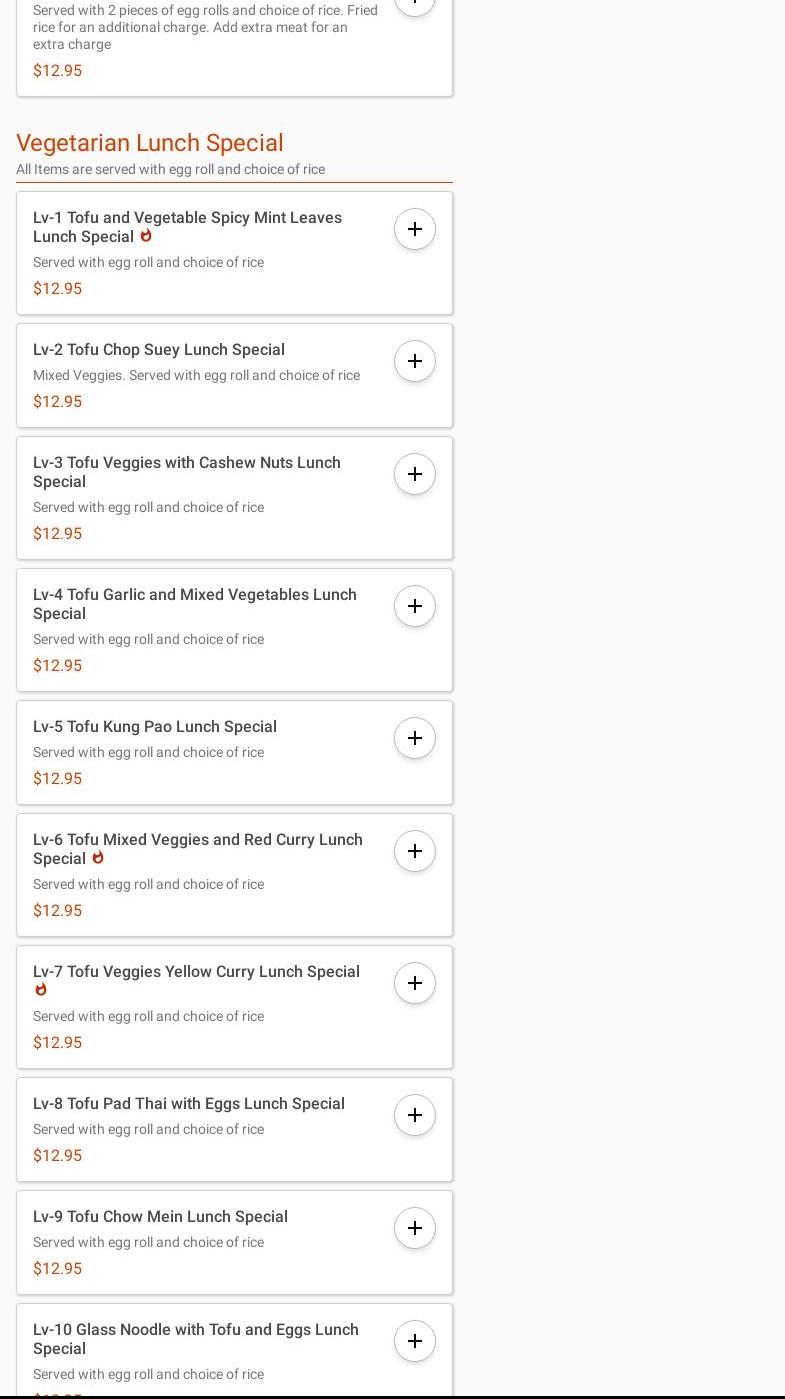This screenshot has height=1399, width=785.
Task: Add Lv-2 Tofu Chop Suey plus button
Action: (415, 361)
